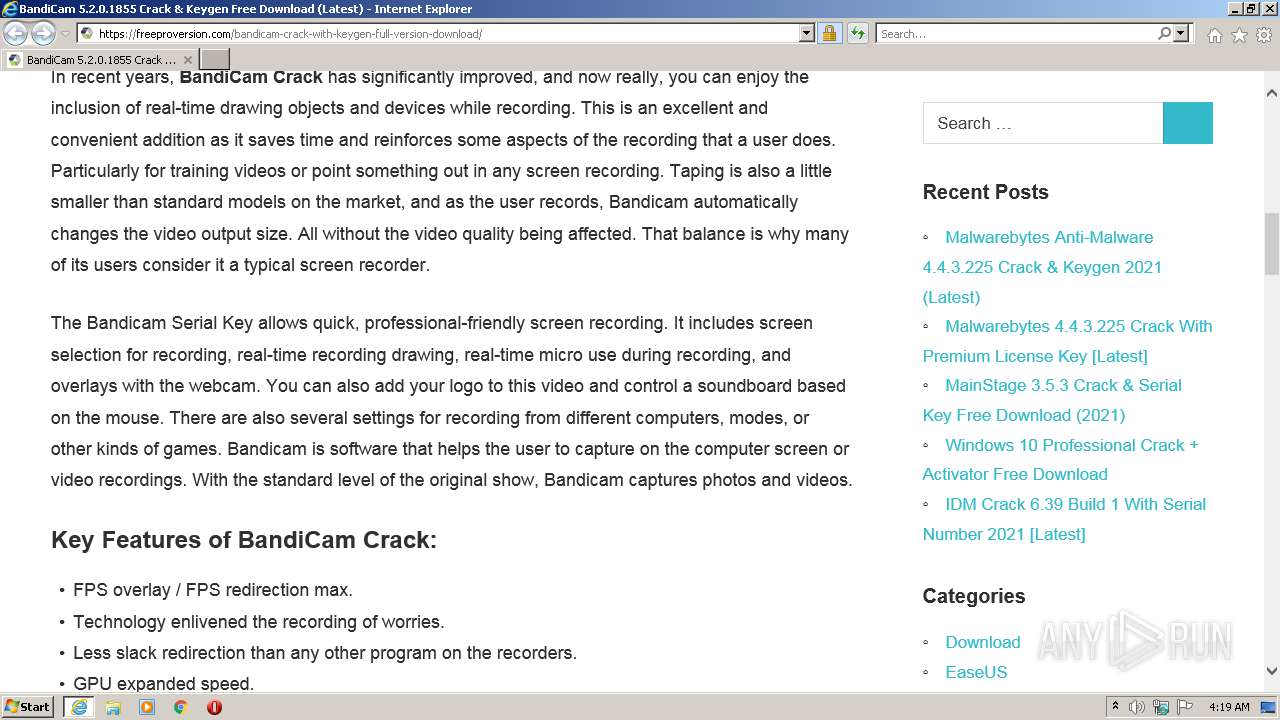1280x720 pixels.
Task: Go back with the browser Back arrow
Action: click(15, 33)
